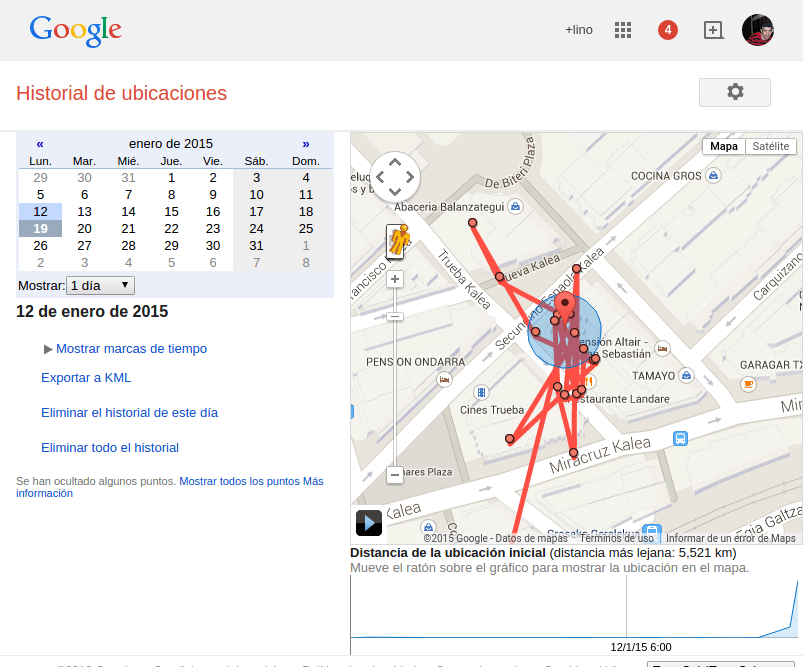The width and height of the screenshot is (804, 667).
Task: Zoom out with the map minus button
Action: pos(395,475)
